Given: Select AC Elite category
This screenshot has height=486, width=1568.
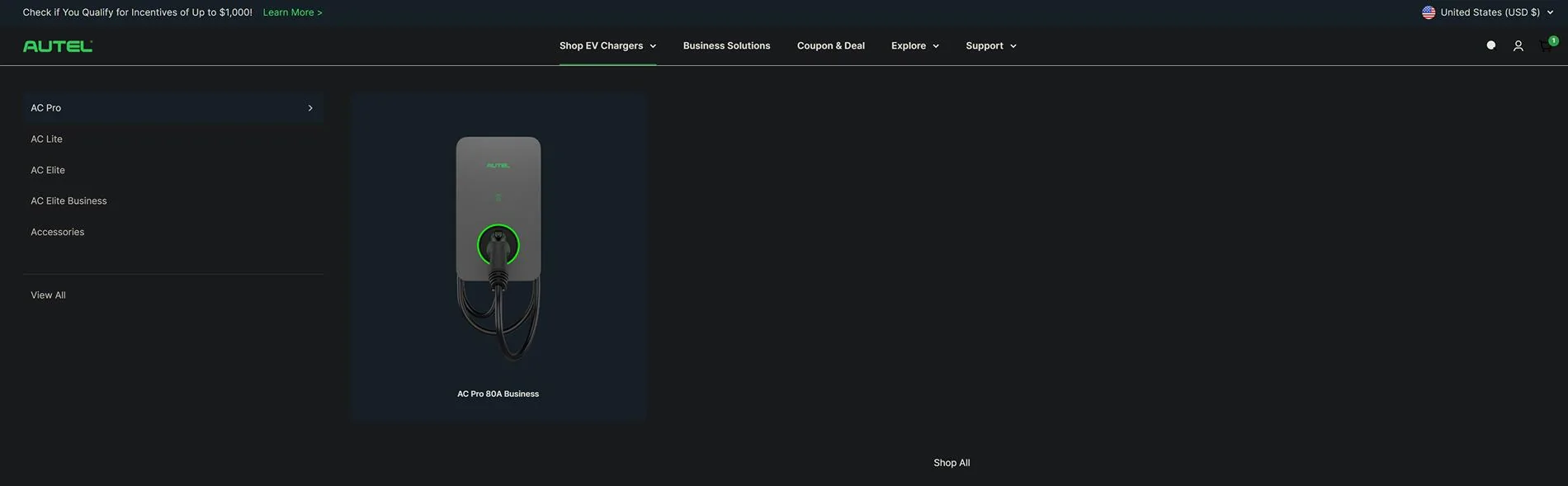Looking at the screenshot, I should (x=48, y=170).
